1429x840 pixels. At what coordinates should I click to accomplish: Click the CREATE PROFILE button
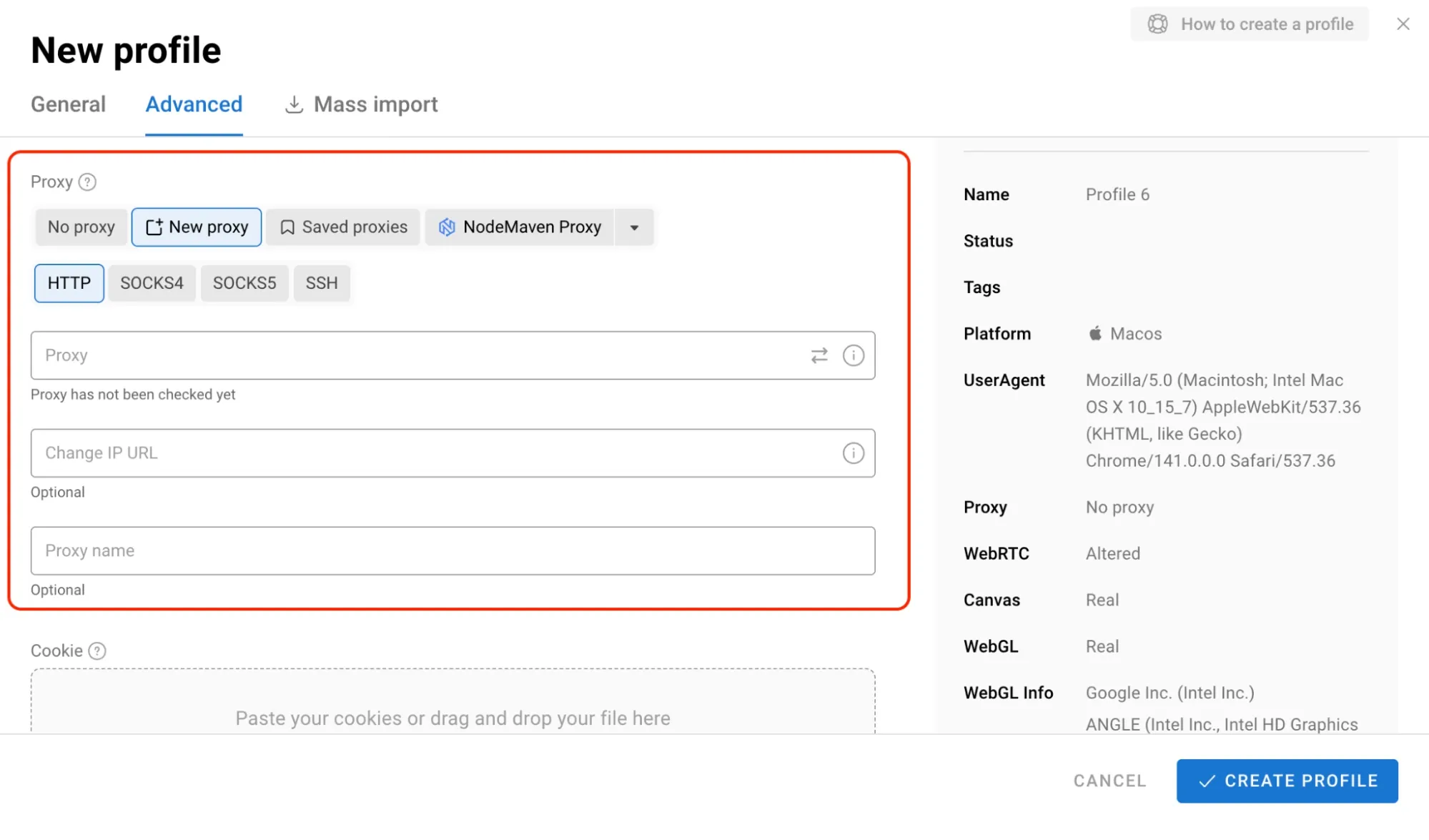point(1286,781)
